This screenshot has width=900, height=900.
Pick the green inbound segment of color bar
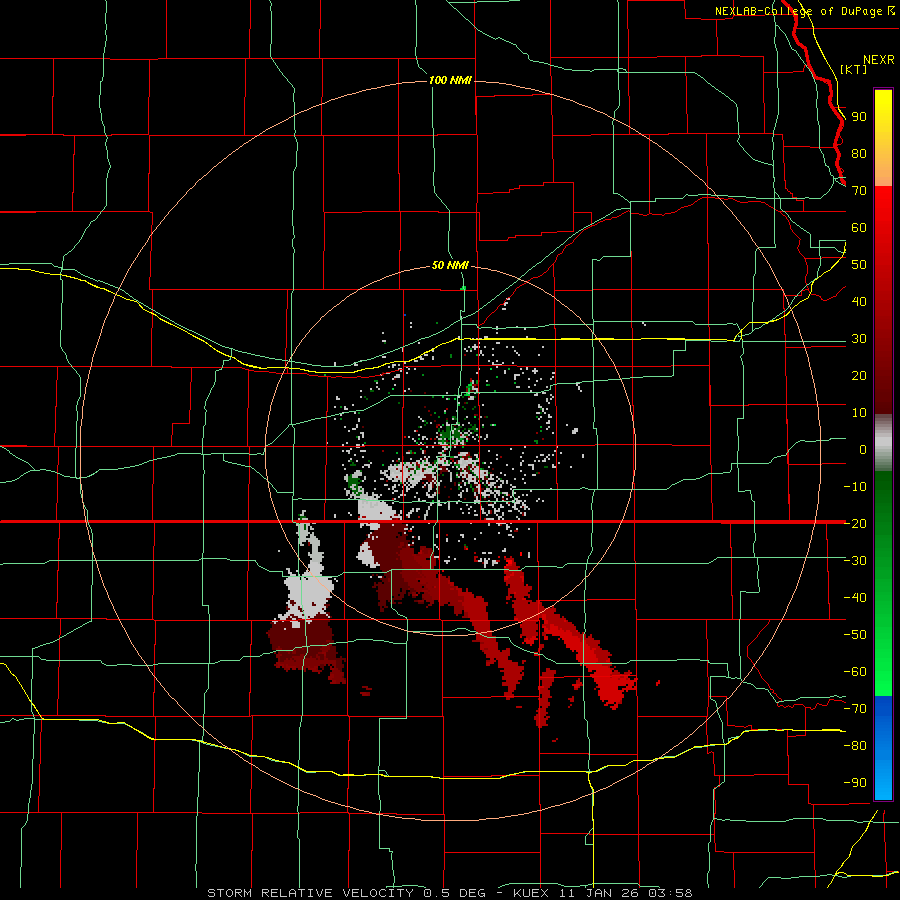click(883, 583)
